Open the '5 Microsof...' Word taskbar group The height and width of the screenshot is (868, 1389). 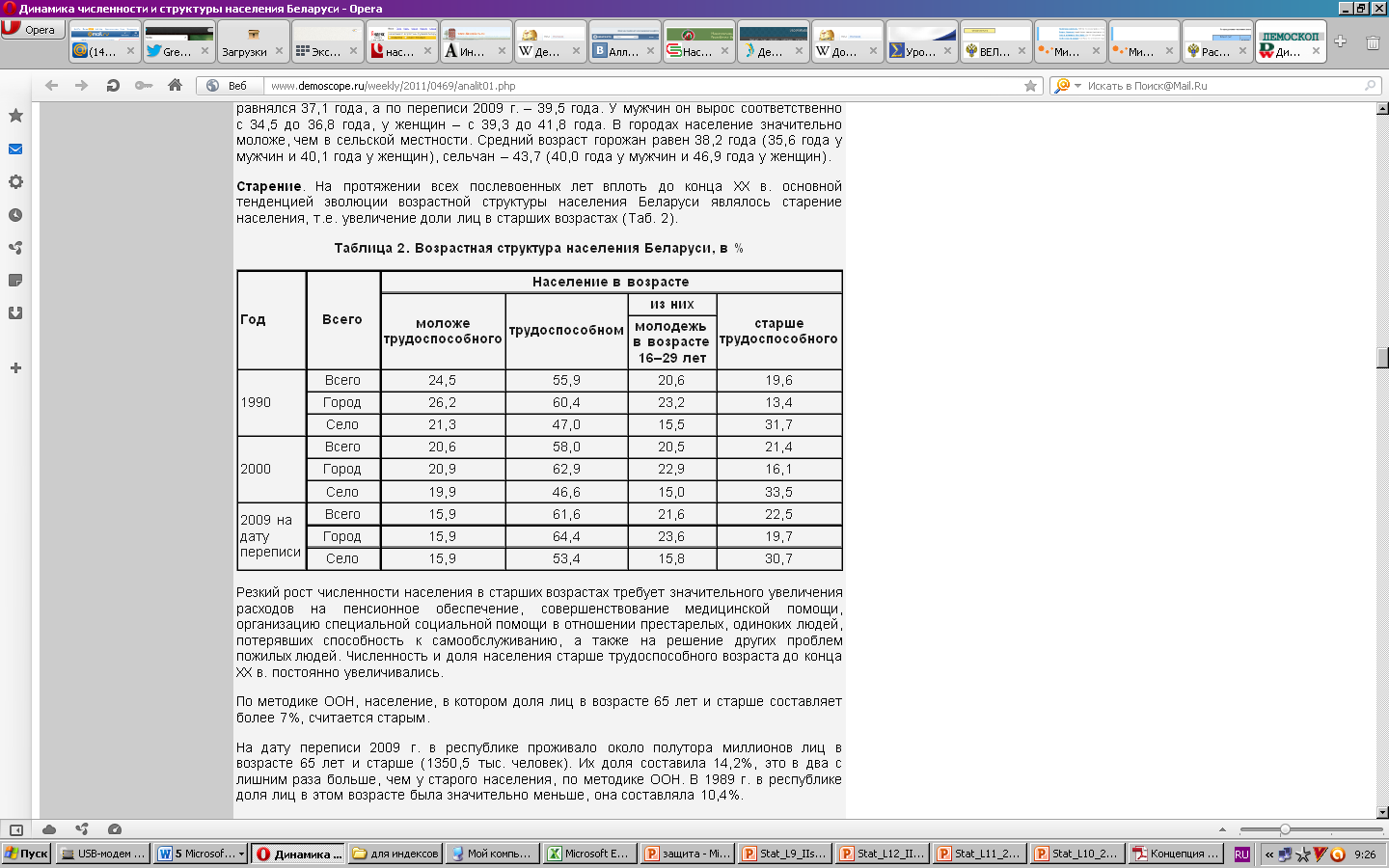point(200,854)
